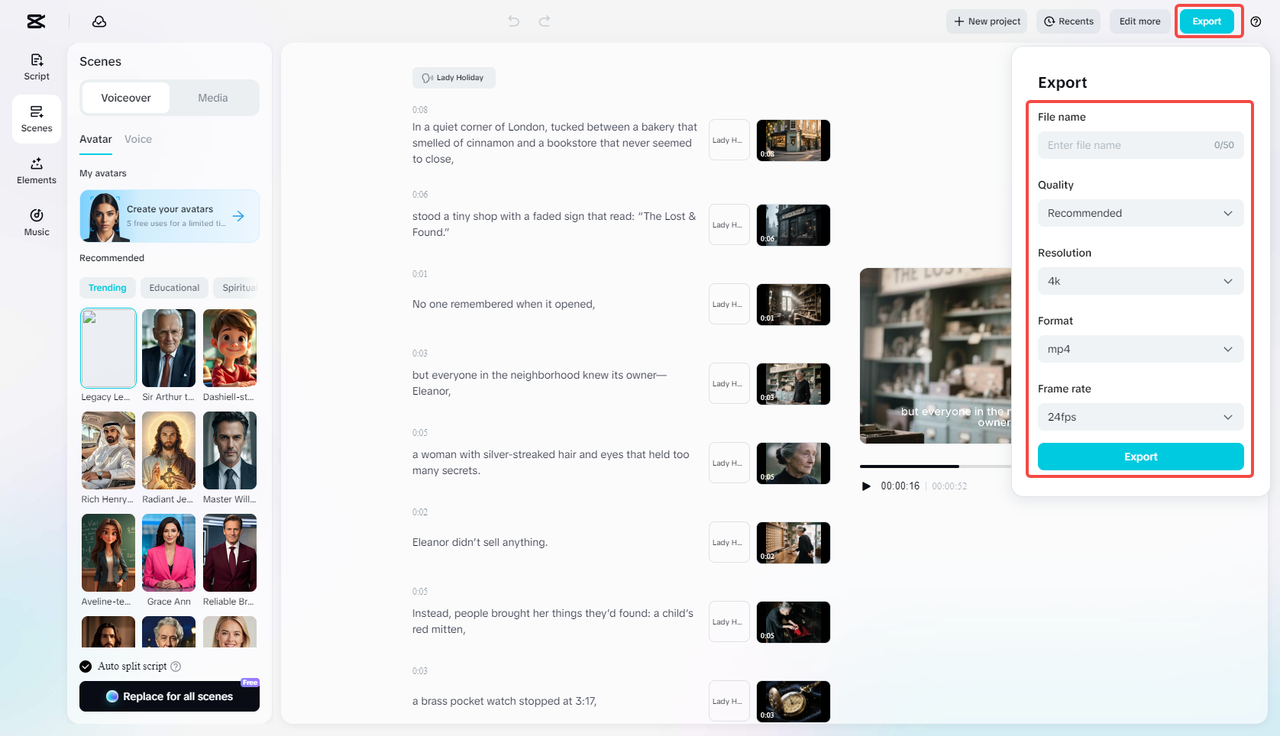Open help via the question mark icon
Image resolution: width=1280 pixels, height=736 pixels.
coord(1256,21)
